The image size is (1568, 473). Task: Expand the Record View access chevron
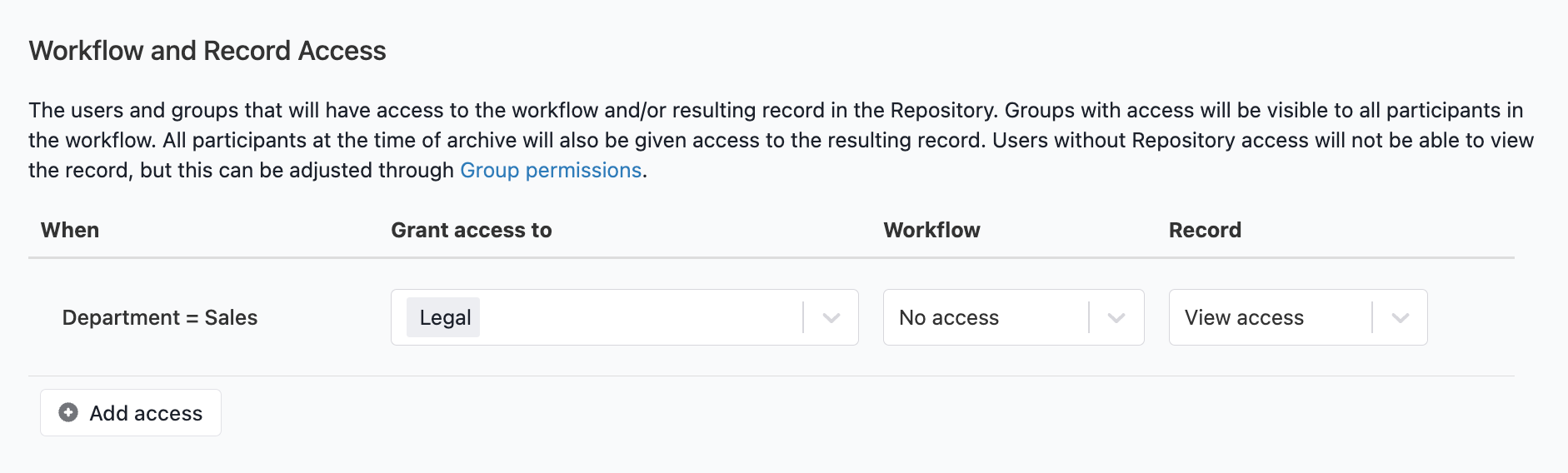pyautogui.click(x=1401, y=317)
